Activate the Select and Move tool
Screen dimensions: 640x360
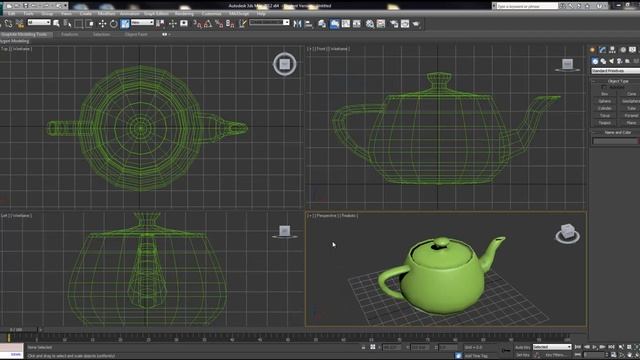(x=102, y=24)
